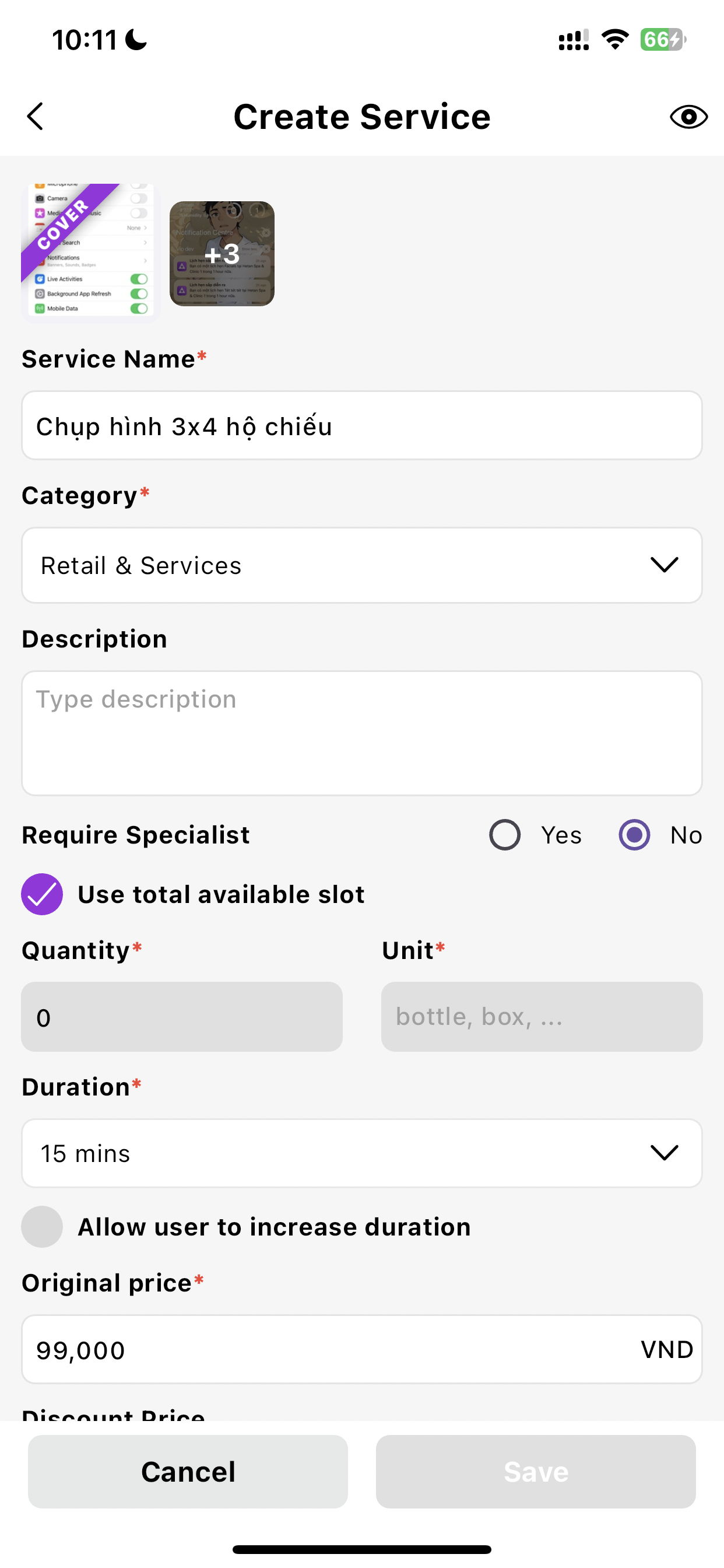Enable Allow user to increase duration
The height and width of the screenshot is (1568, 724).
click(42, 1227)
